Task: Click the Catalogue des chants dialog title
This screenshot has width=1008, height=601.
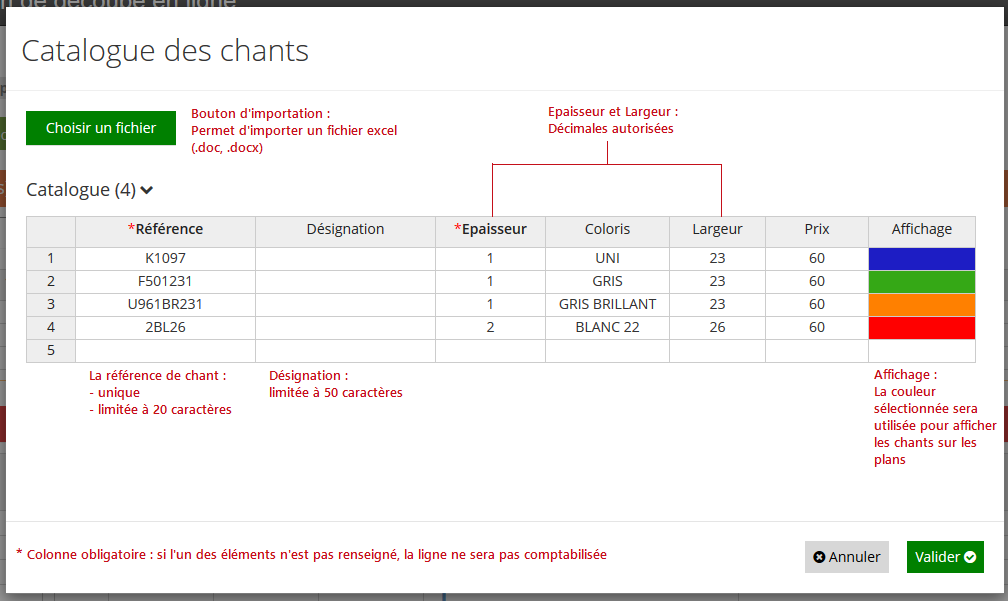Action: click(165, 51)
